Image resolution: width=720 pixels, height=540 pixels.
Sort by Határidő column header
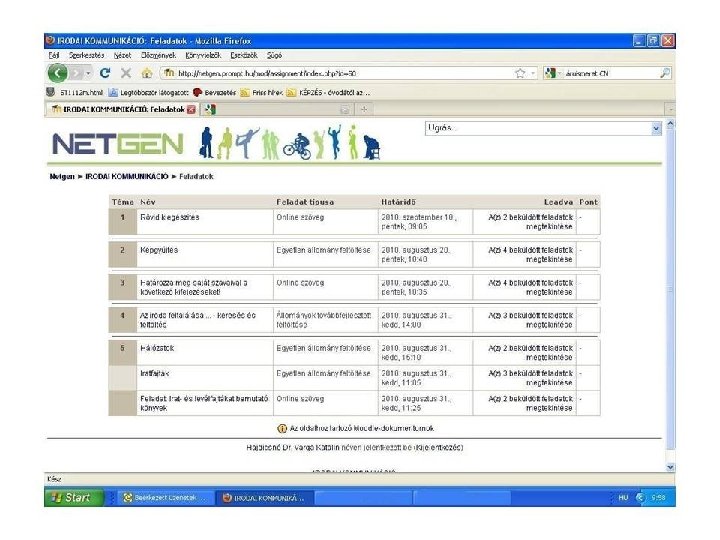[398, 202]
